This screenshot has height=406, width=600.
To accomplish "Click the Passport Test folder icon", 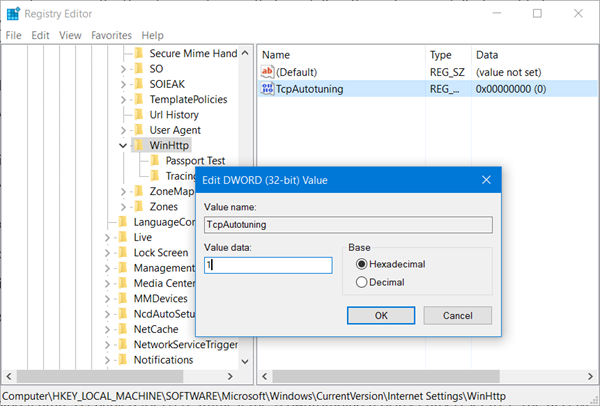I will pyautogui.click(x=155, y=161).
